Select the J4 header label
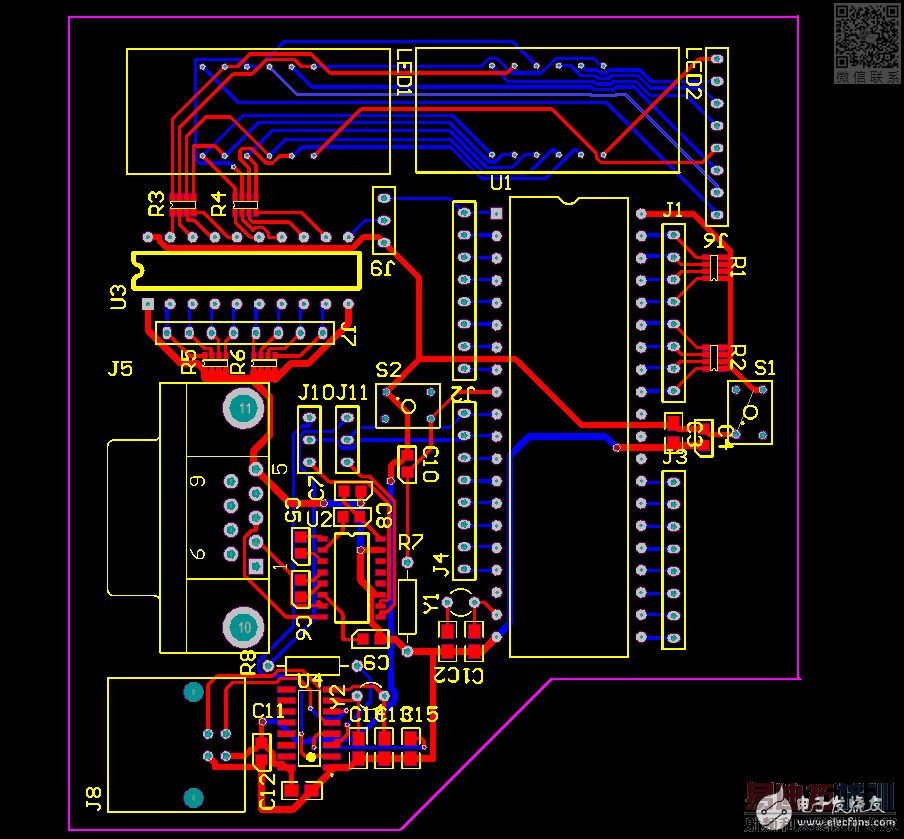 (441, 565)
